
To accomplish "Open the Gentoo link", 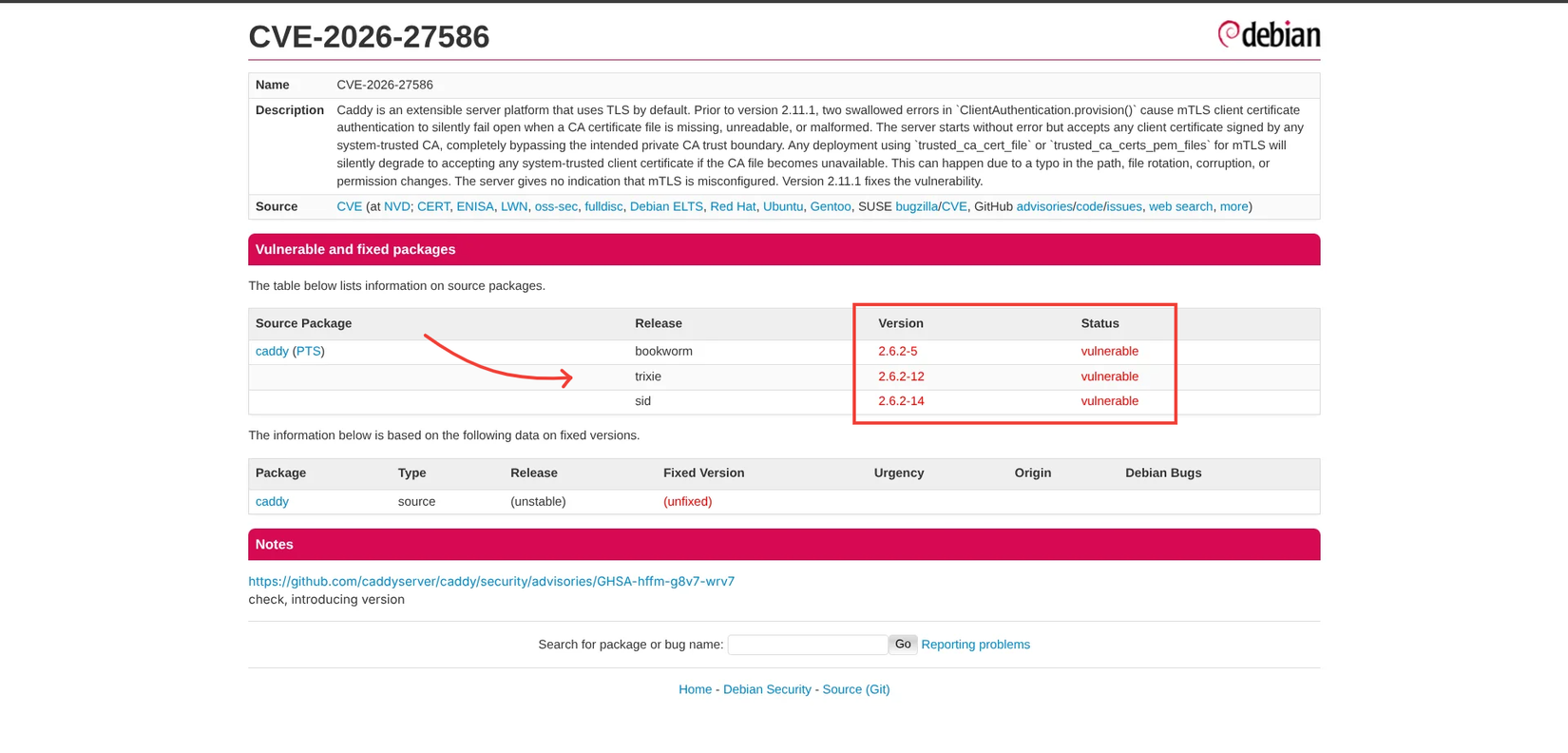I will [831, 206].
